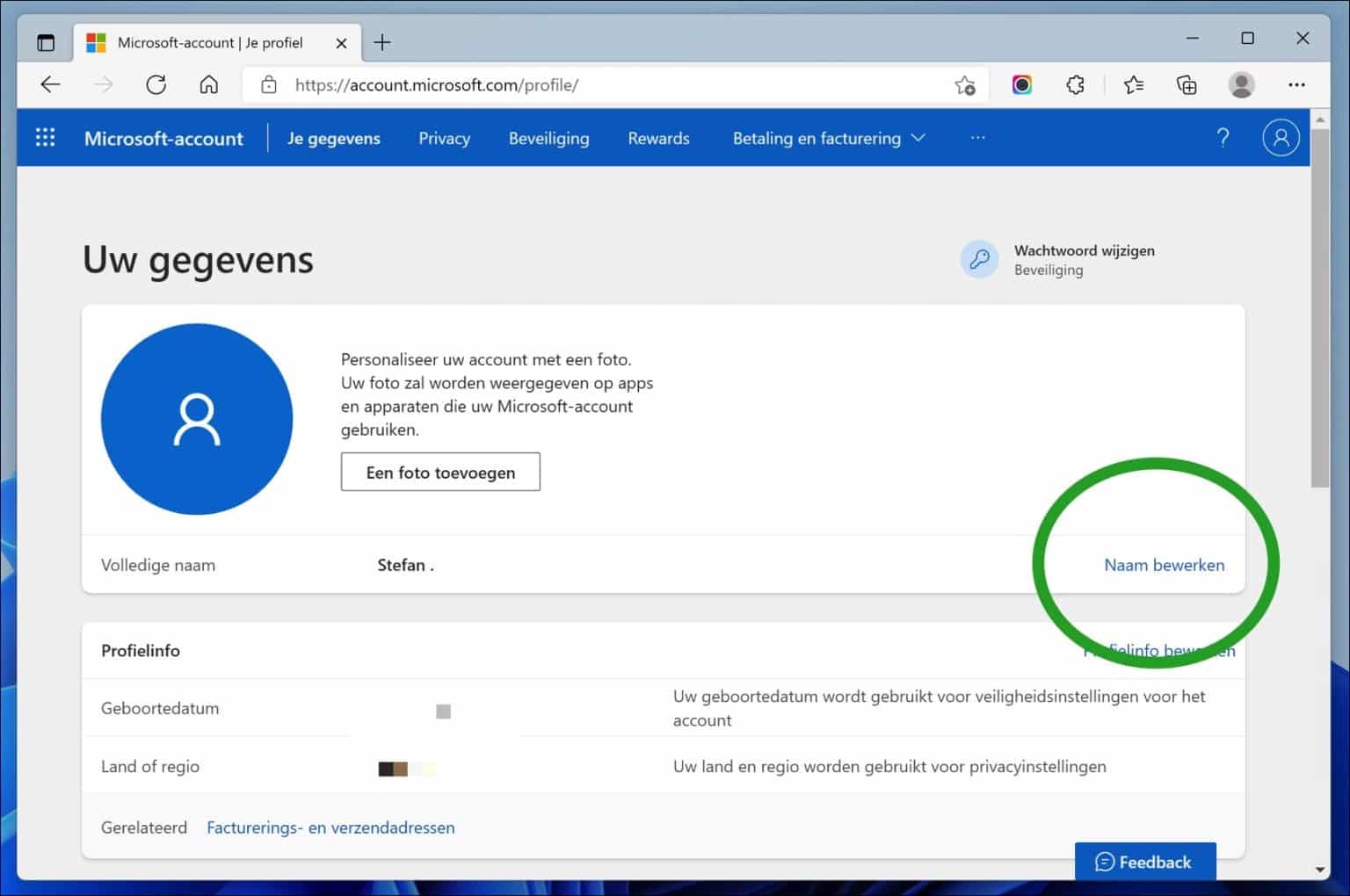The height and width of the screenshot is (896, 1350).
Task: Click Naam bewerken link
Action: coord(1164,565)
